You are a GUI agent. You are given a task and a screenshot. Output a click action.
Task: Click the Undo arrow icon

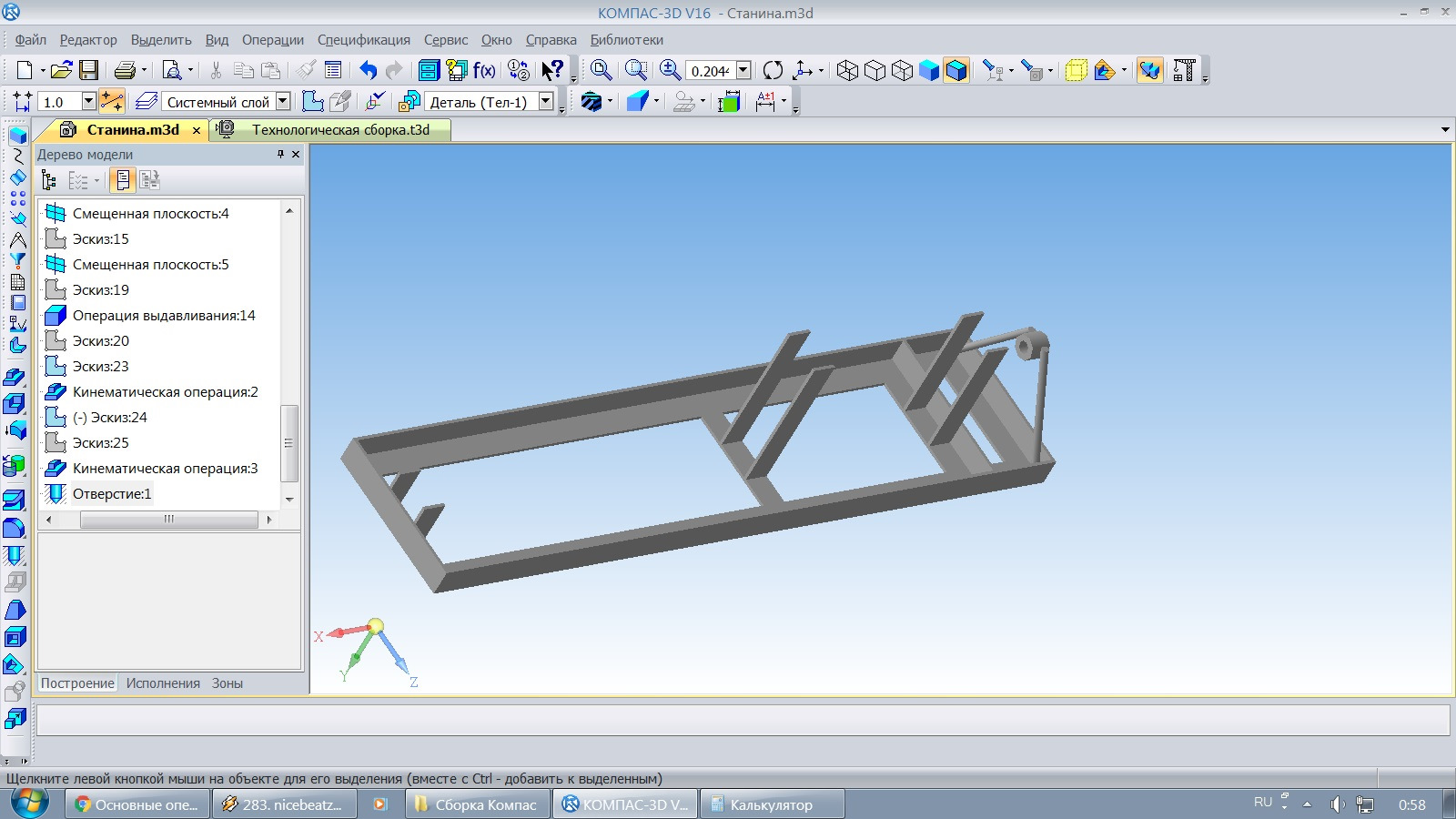[368, 70]
